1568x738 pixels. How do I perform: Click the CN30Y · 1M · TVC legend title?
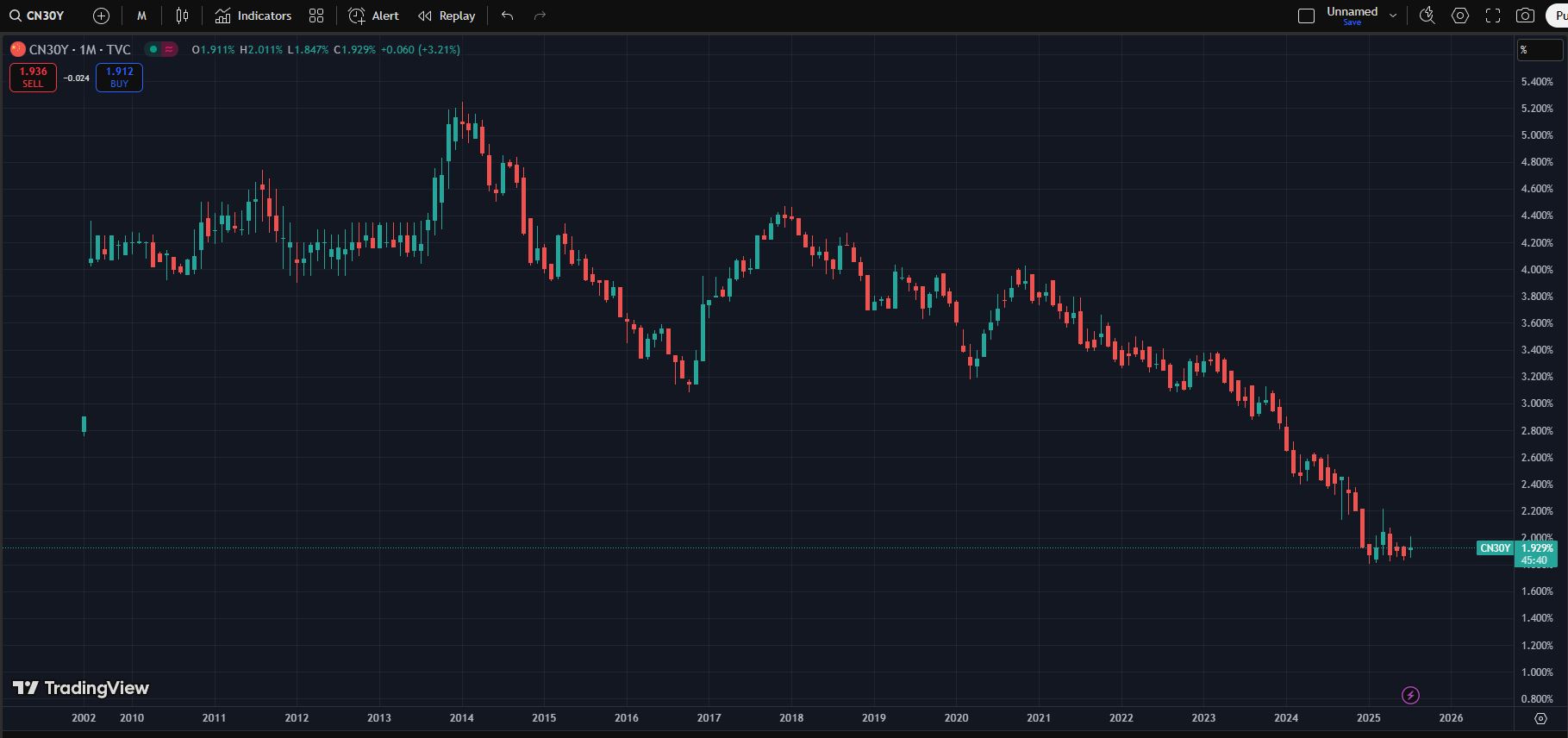coord(79,49)
